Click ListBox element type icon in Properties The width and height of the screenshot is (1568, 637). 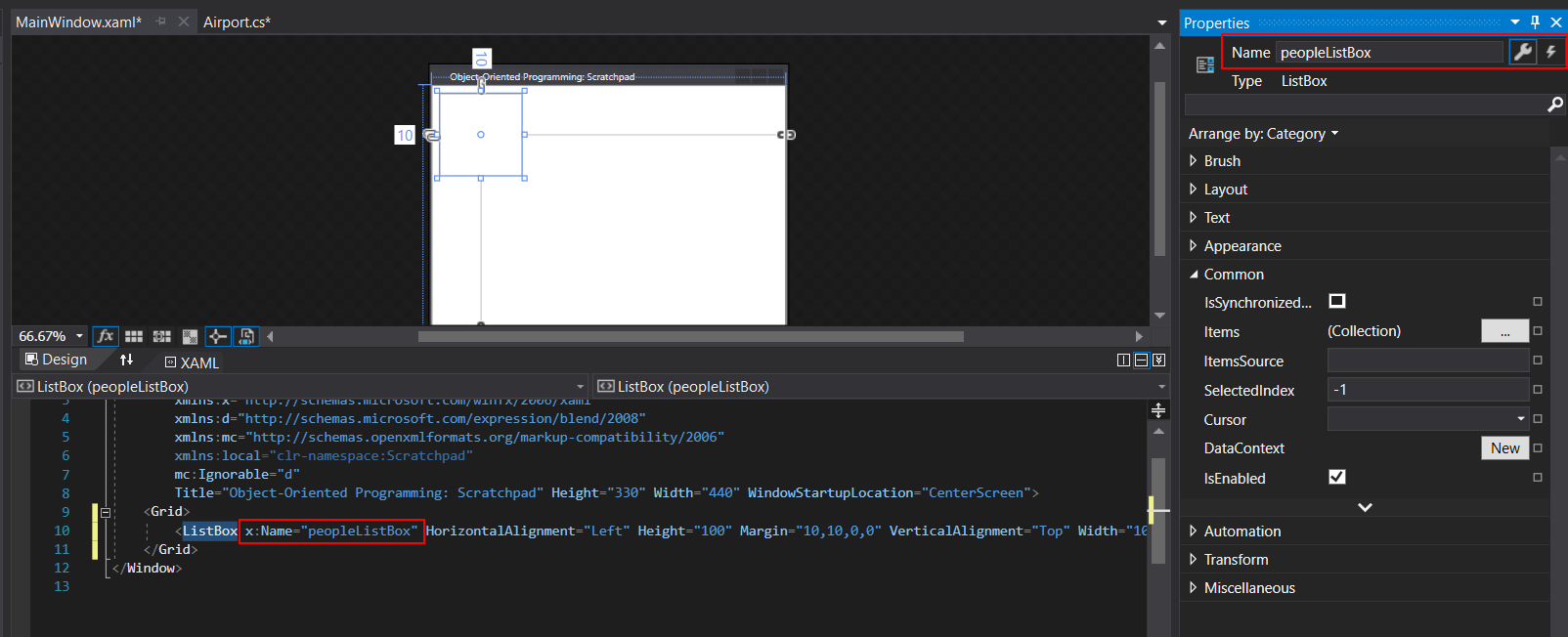(1205, 64)
